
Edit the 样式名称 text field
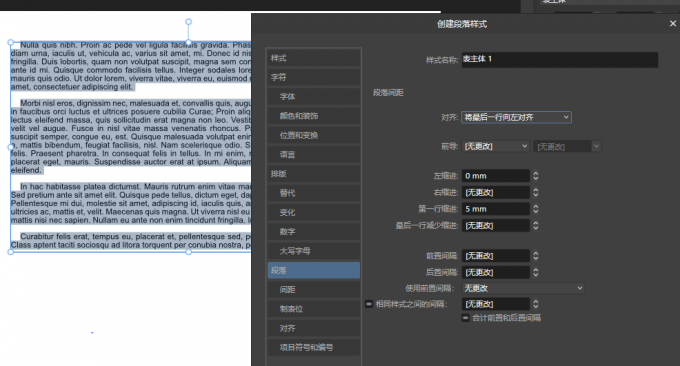click(559, 59)
